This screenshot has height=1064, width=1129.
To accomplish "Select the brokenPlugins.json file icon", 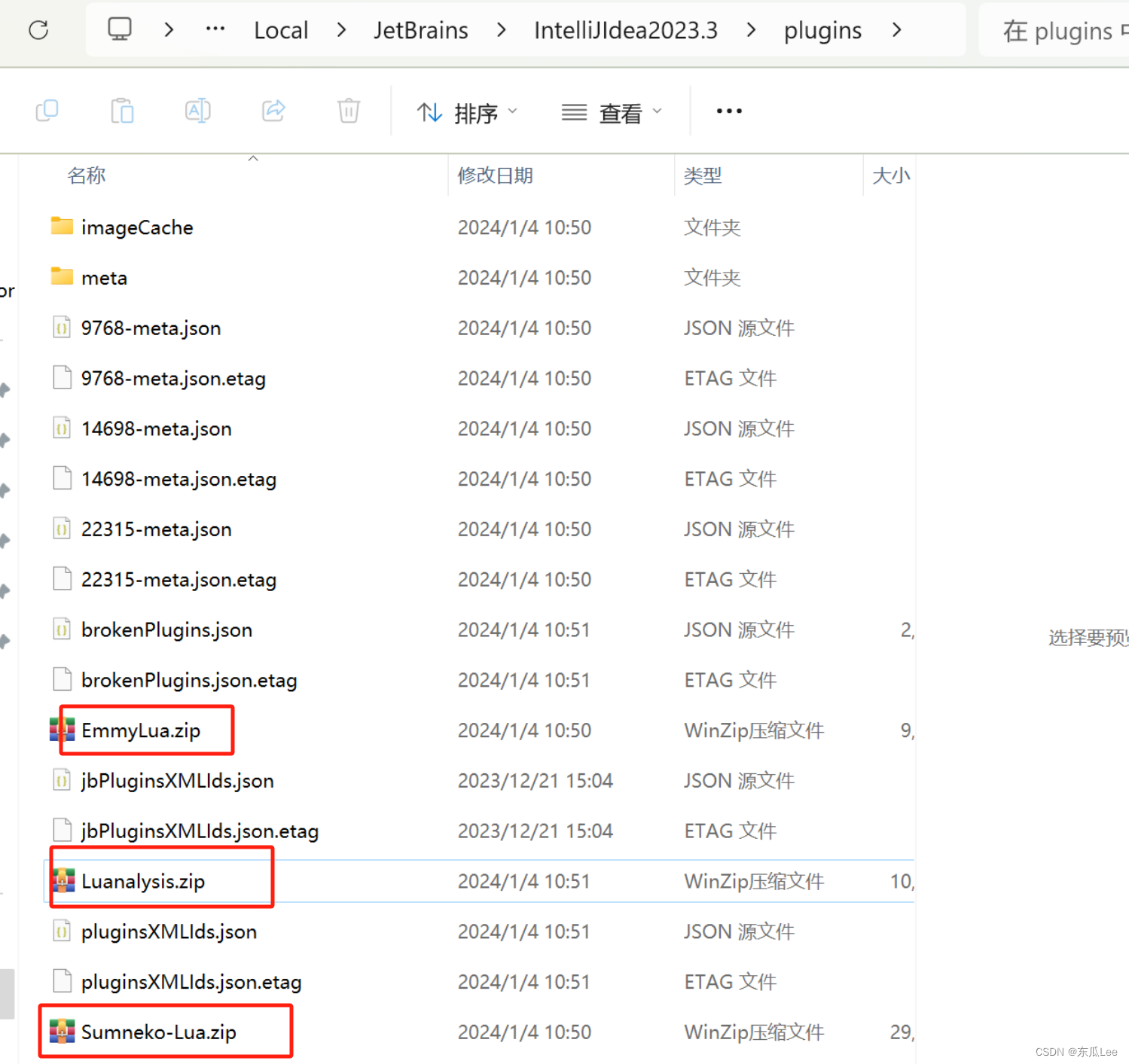I will pyautogui.click(x=62, y=630).
